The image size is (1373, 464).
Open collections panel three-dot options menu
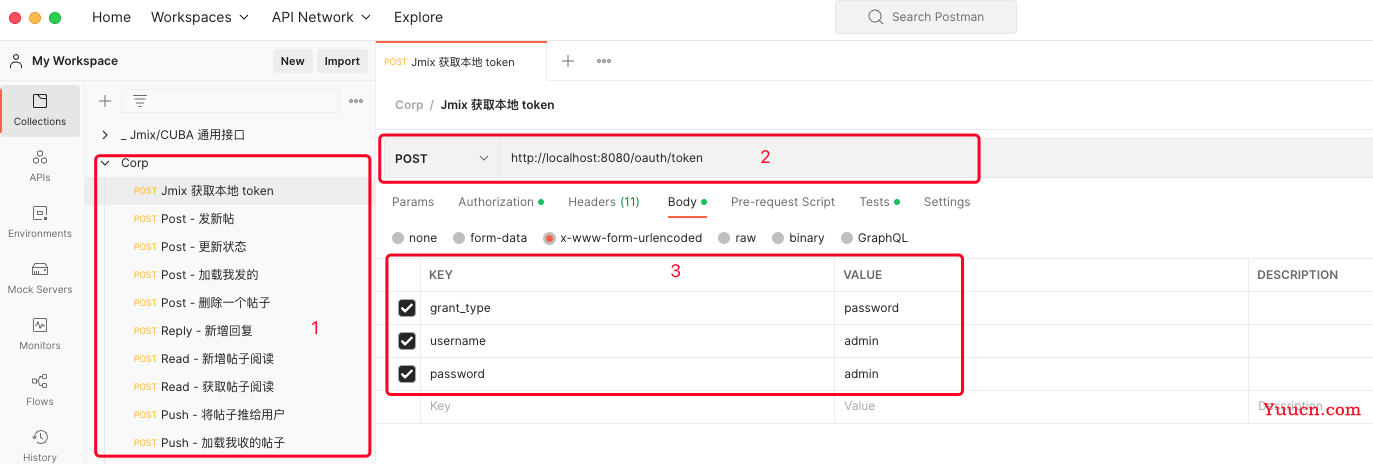pos(356,101)
